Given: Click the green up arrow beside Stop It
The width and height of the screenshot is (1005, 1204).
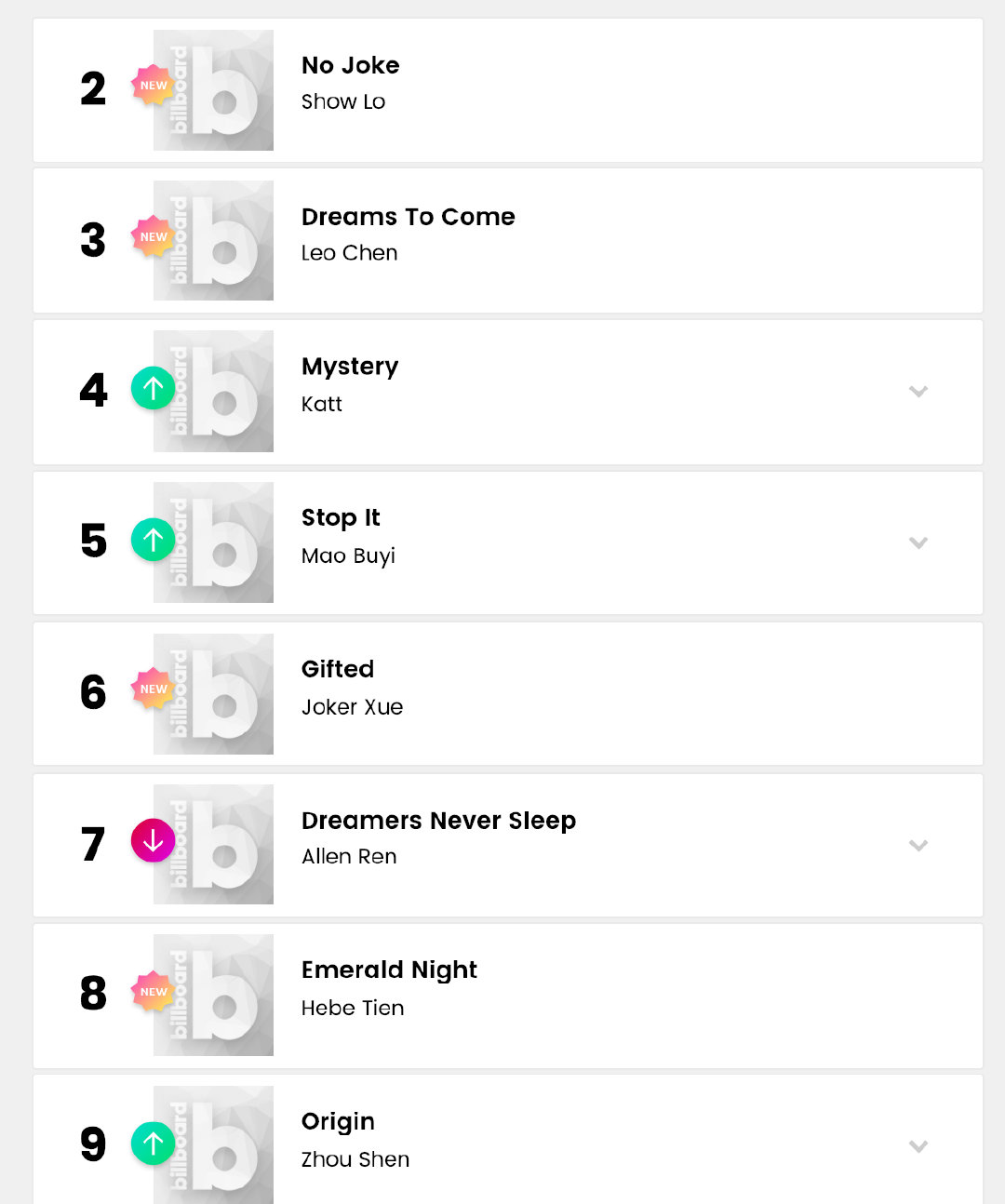Looking at the screenshot, I should pyautogui.click(x=154, y=540).
